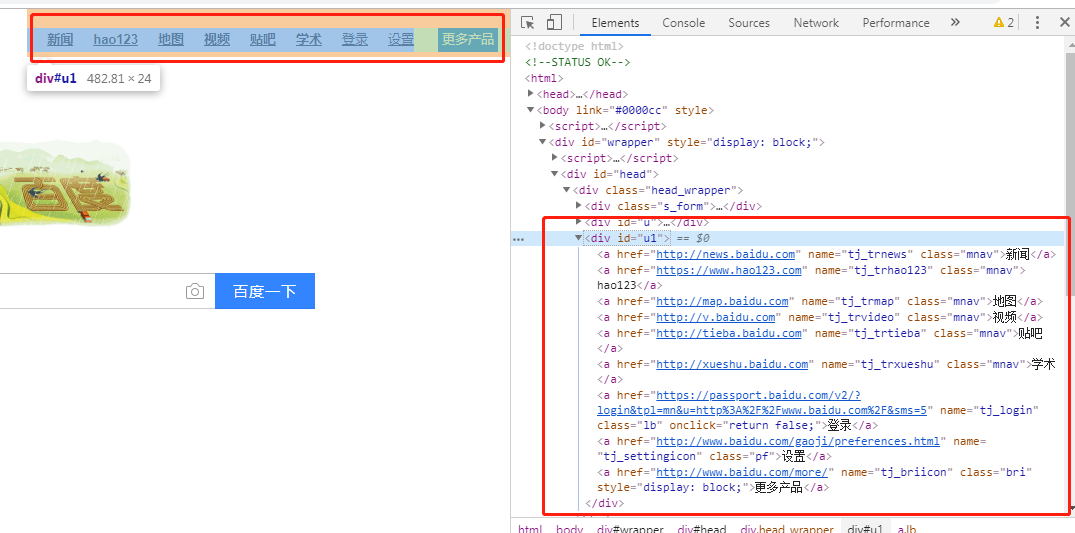Click the http://xueshu.baidu.com href in code
The image size is (1075, 533).
click(732, 364)
